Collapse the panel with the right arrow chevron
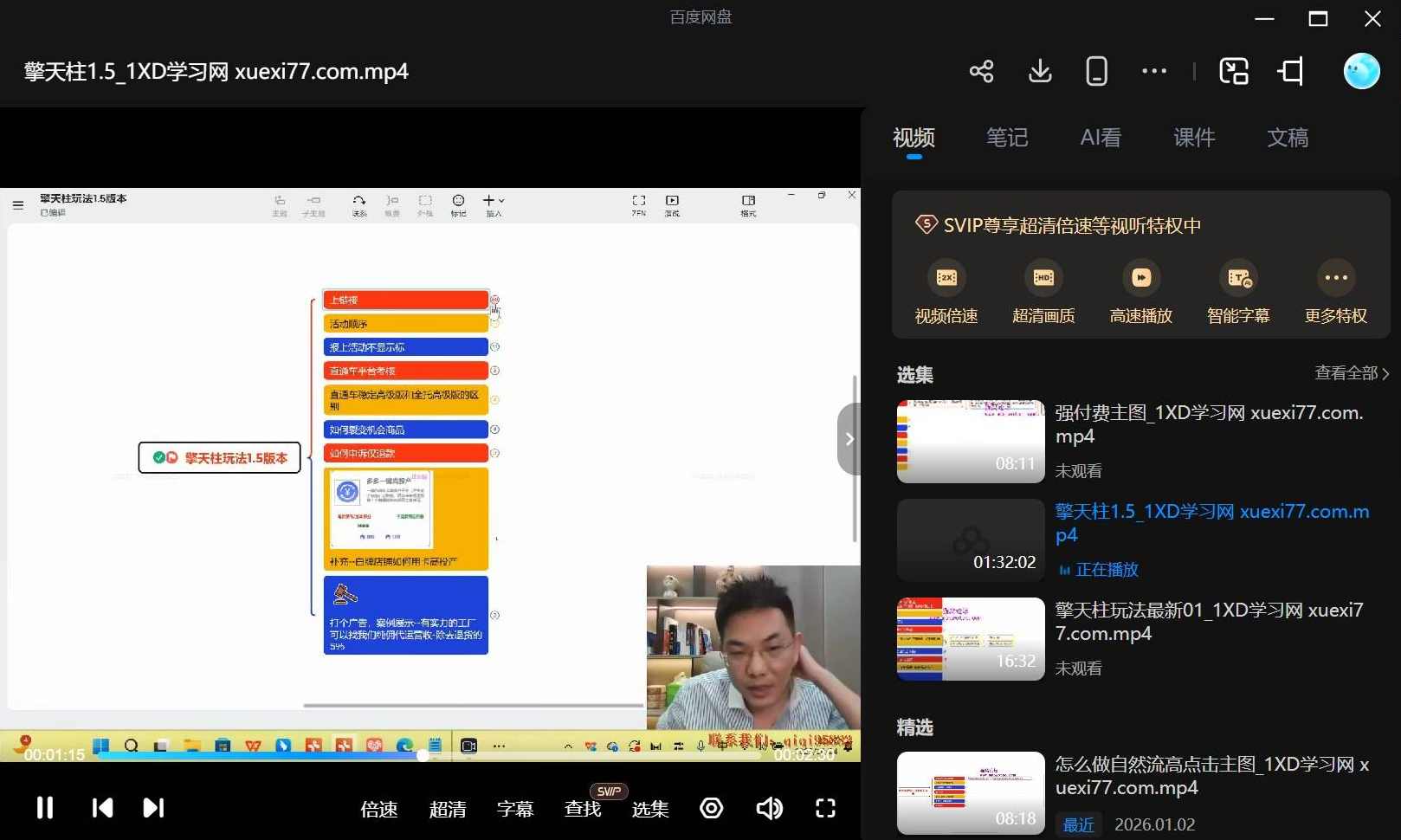Viewport: 1401px width, 840px height. coord(849,439)
